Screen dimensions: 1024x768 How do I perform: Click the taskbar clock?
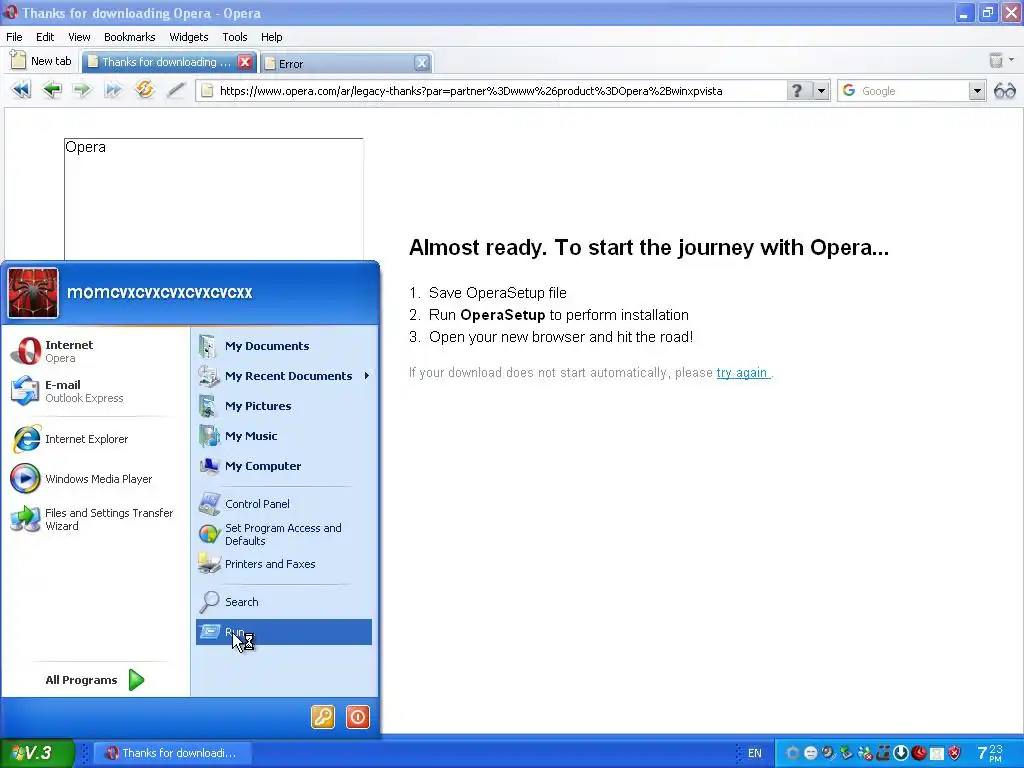[x=991, y=753]
